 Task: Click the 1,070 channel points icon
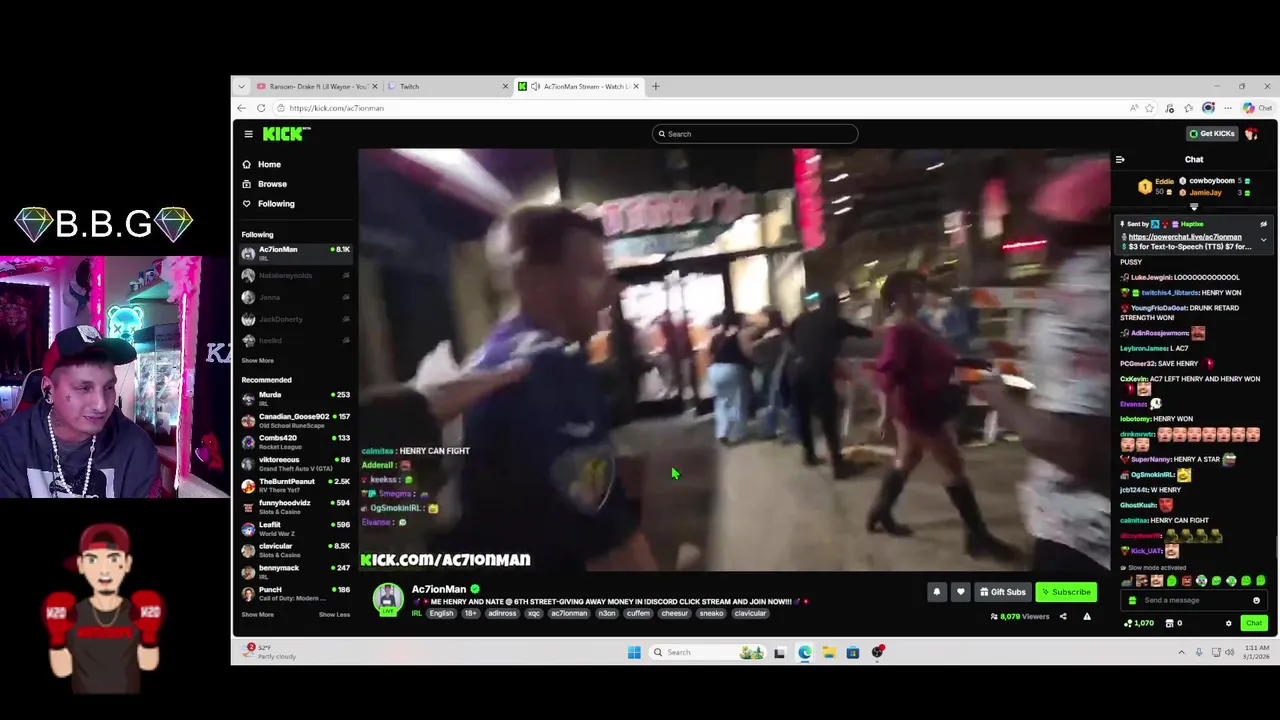(1139, 623)
